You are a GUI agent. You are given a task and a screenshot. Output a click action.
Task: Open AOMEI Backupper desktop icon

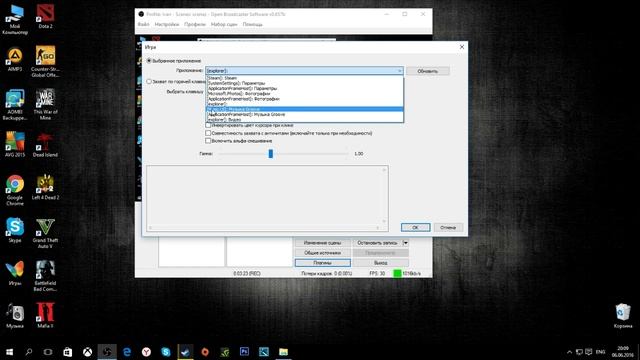point(15,104)
